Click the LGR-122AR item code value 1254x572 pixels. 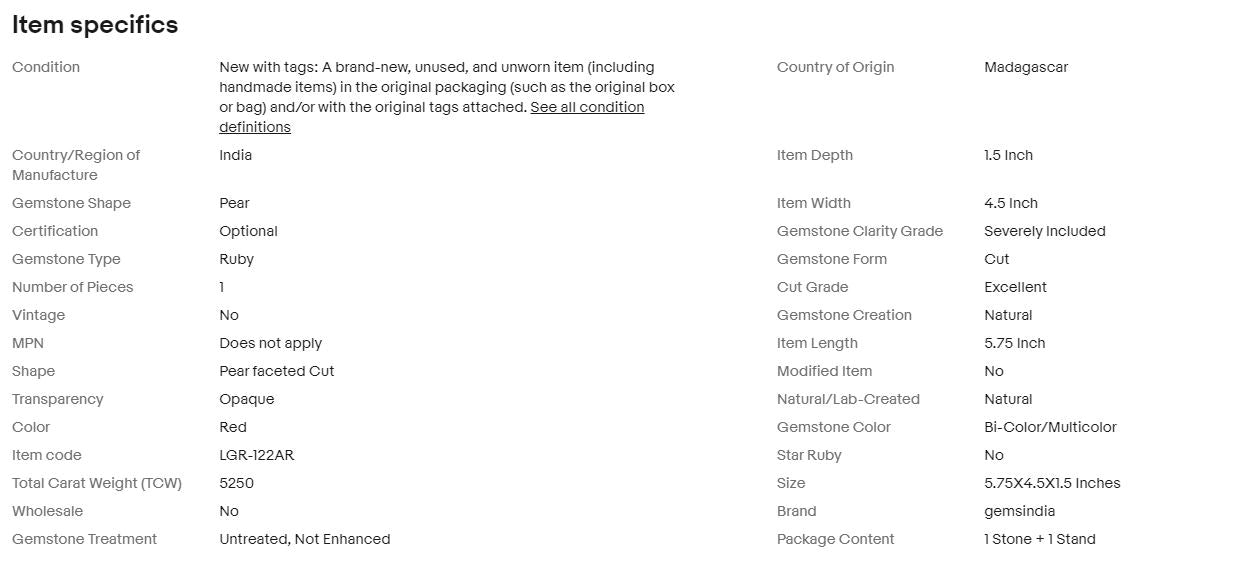(257, 455)
